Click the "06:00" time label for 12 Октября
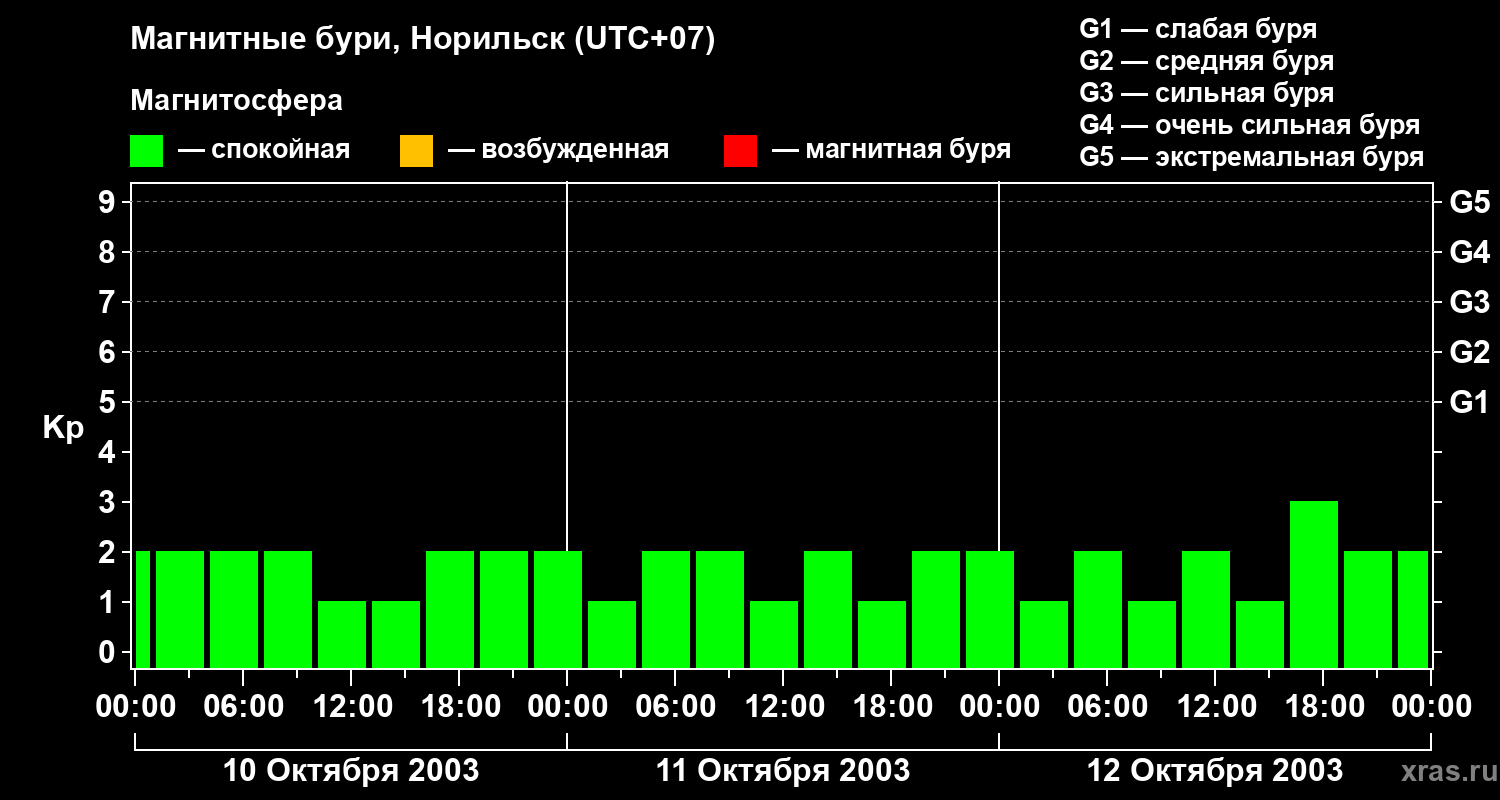 tap(1107, 707)
